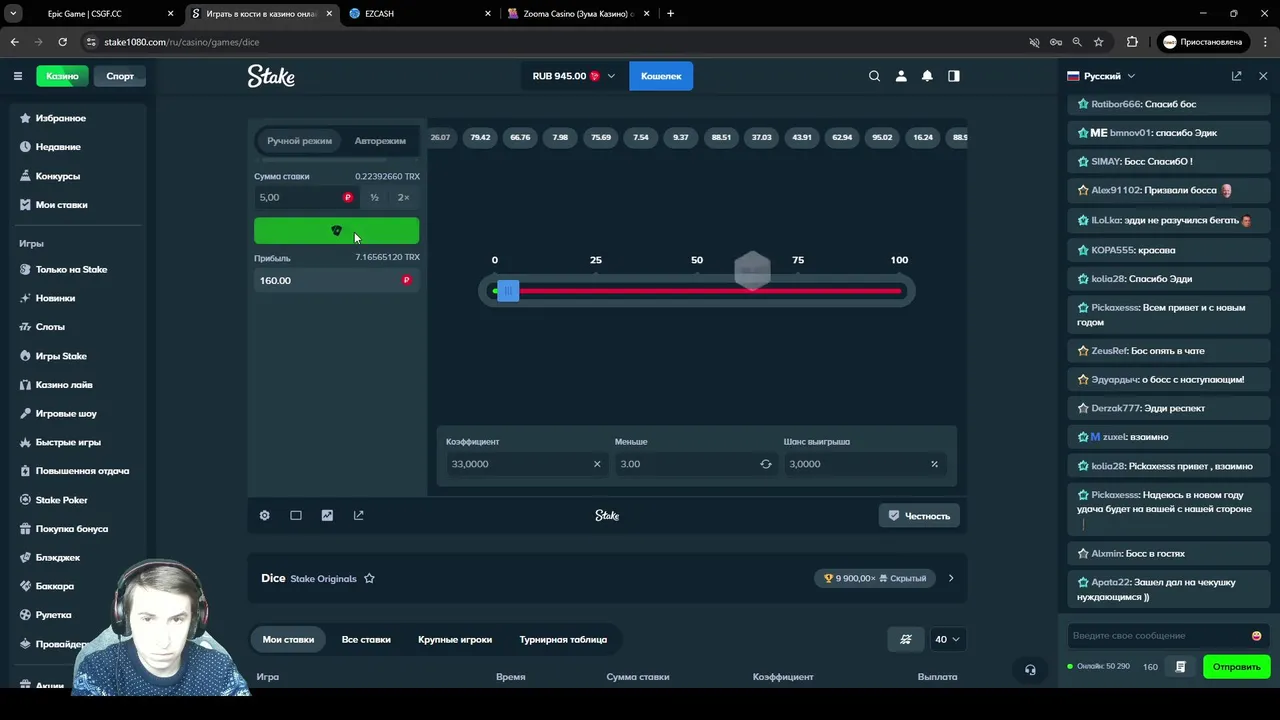Select Ручной режим mode

(299, 141)
